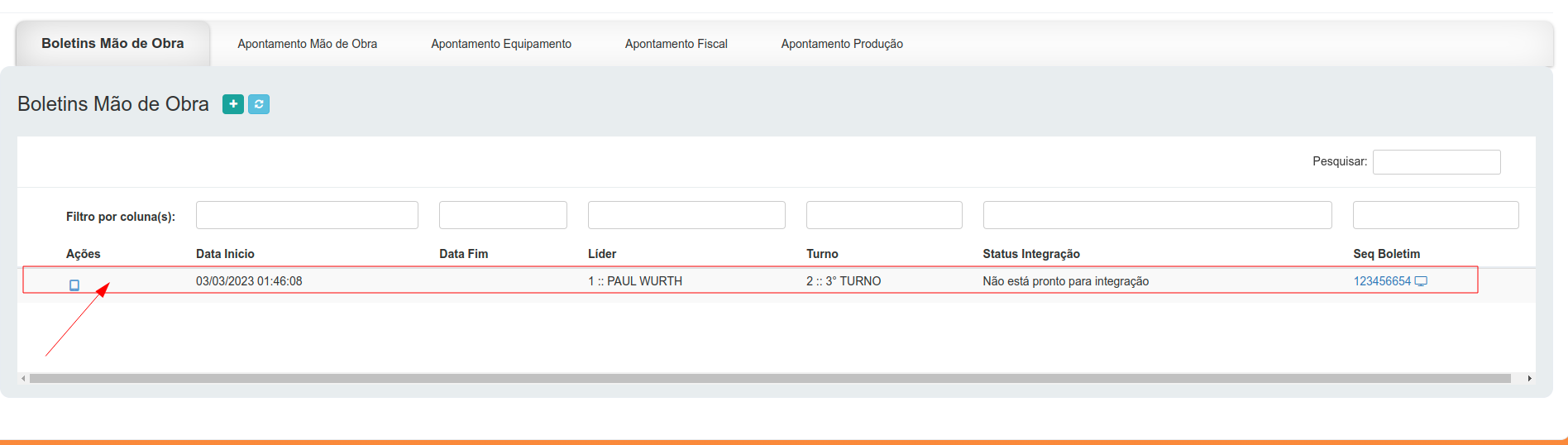
Task: Sort by the Turno column header
Action: coord(822,254)
